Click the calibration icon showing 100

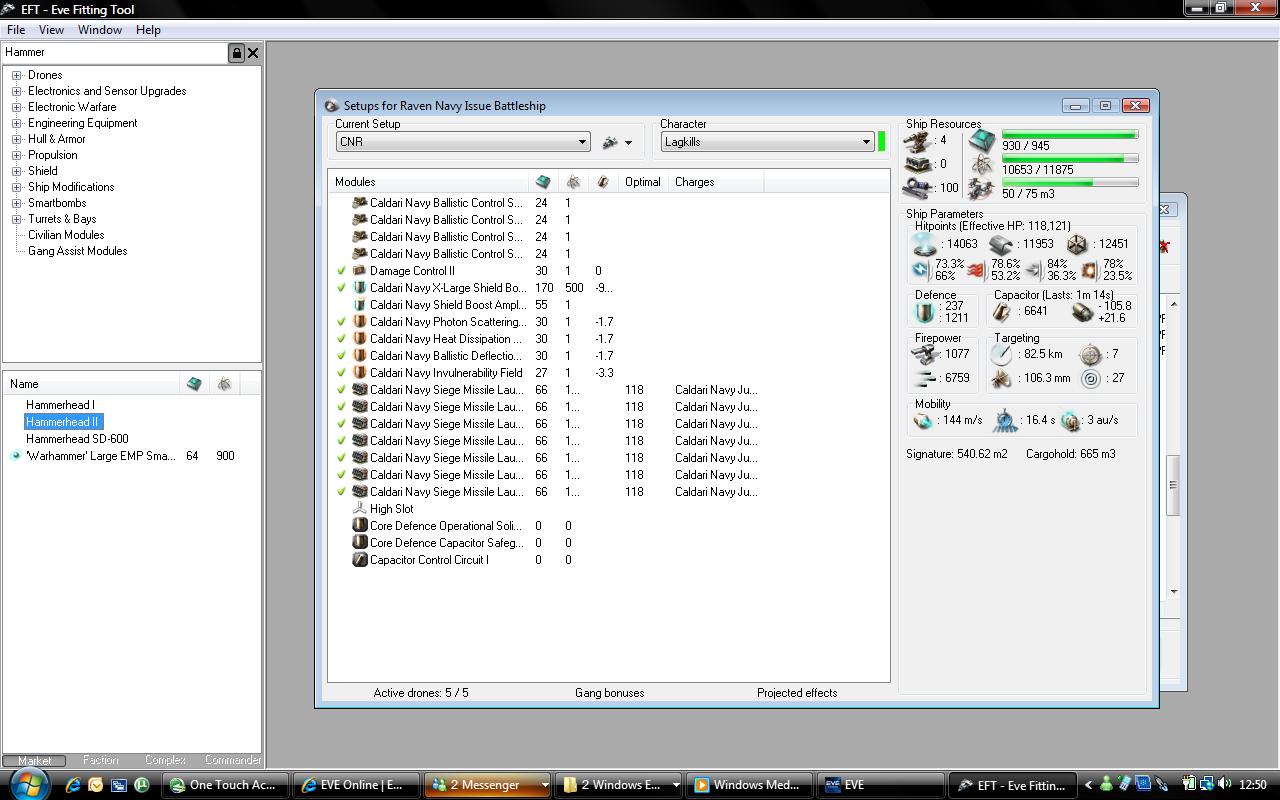(918, 187)
